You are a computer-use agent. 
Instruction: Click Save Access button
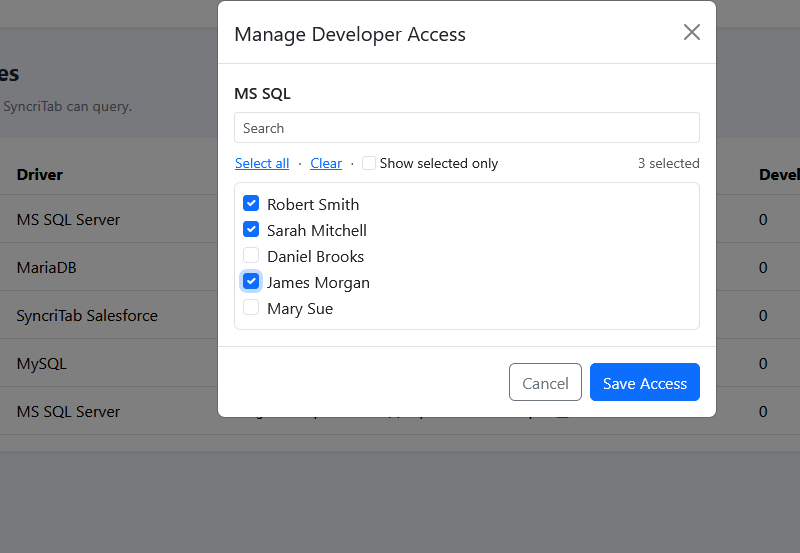645,383
